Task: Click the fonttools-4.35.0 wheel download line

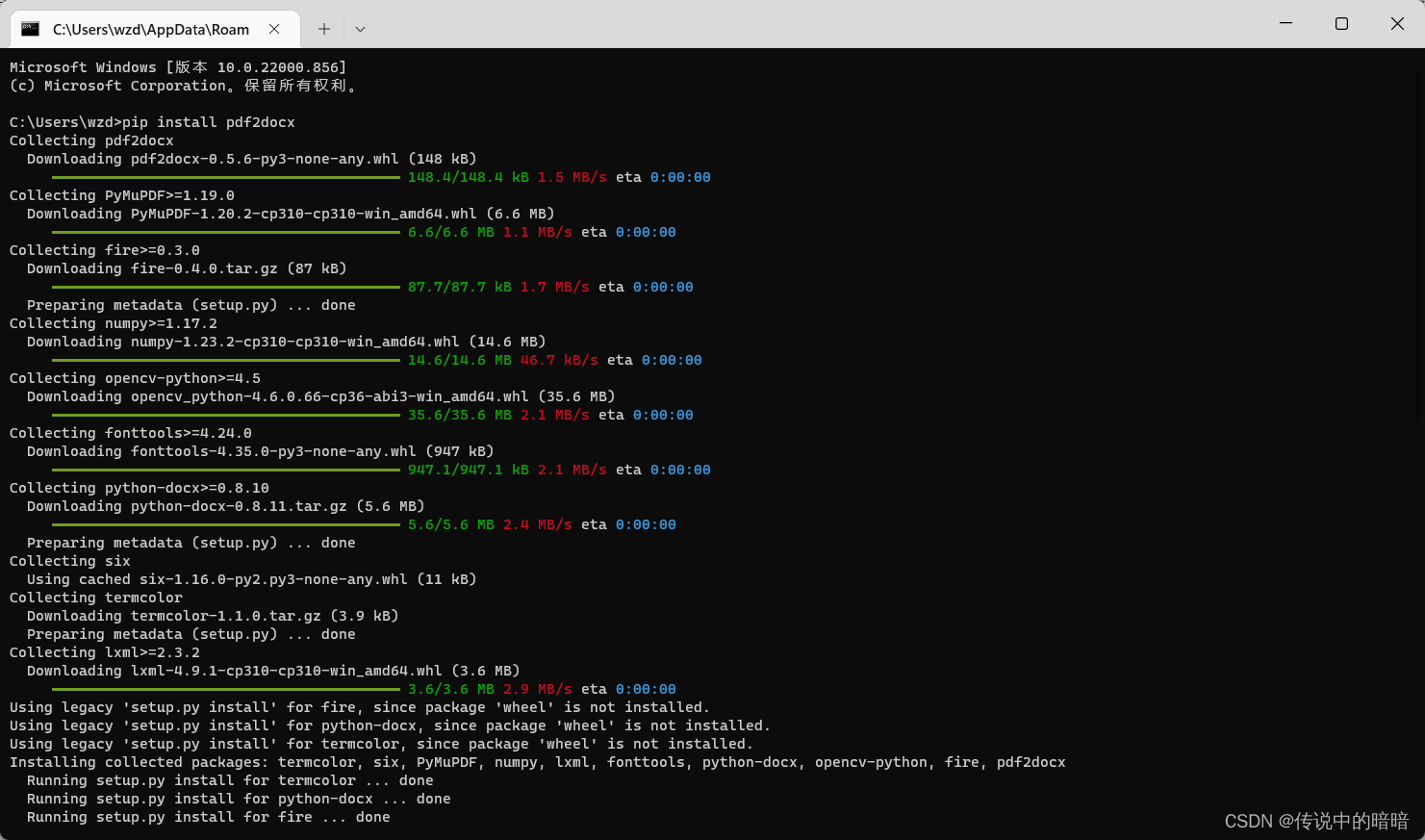Action: coord(260,451)
